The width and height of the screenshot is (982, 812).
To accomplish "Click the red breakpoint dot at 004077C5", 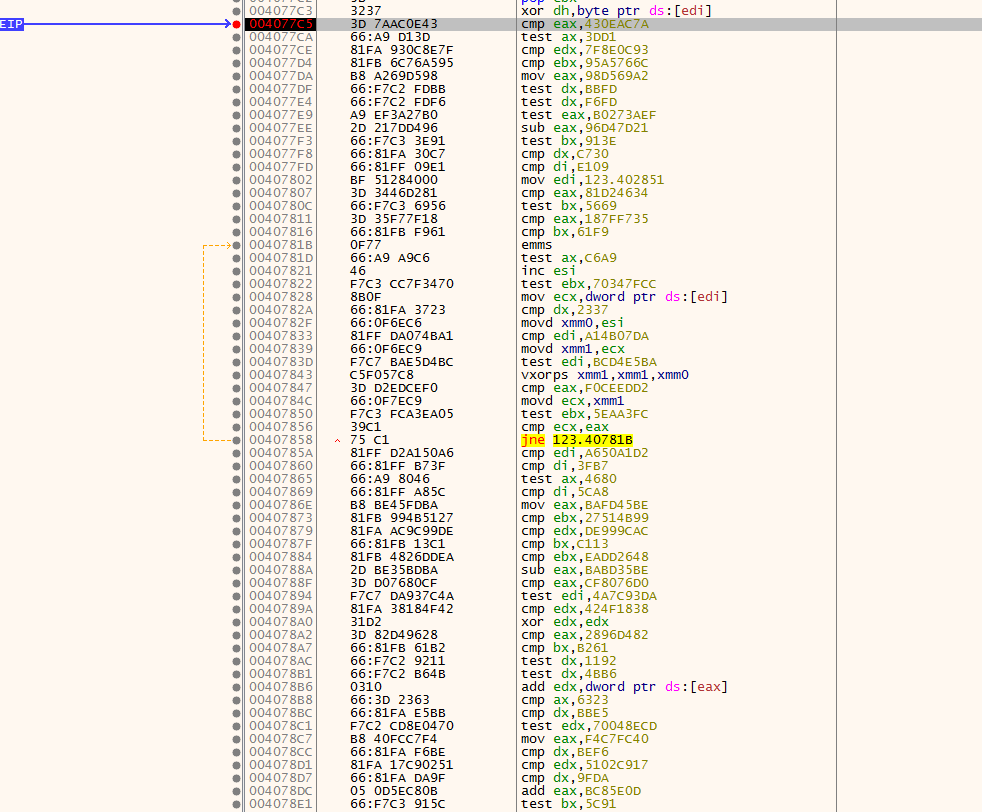I will tap(234, 23).
